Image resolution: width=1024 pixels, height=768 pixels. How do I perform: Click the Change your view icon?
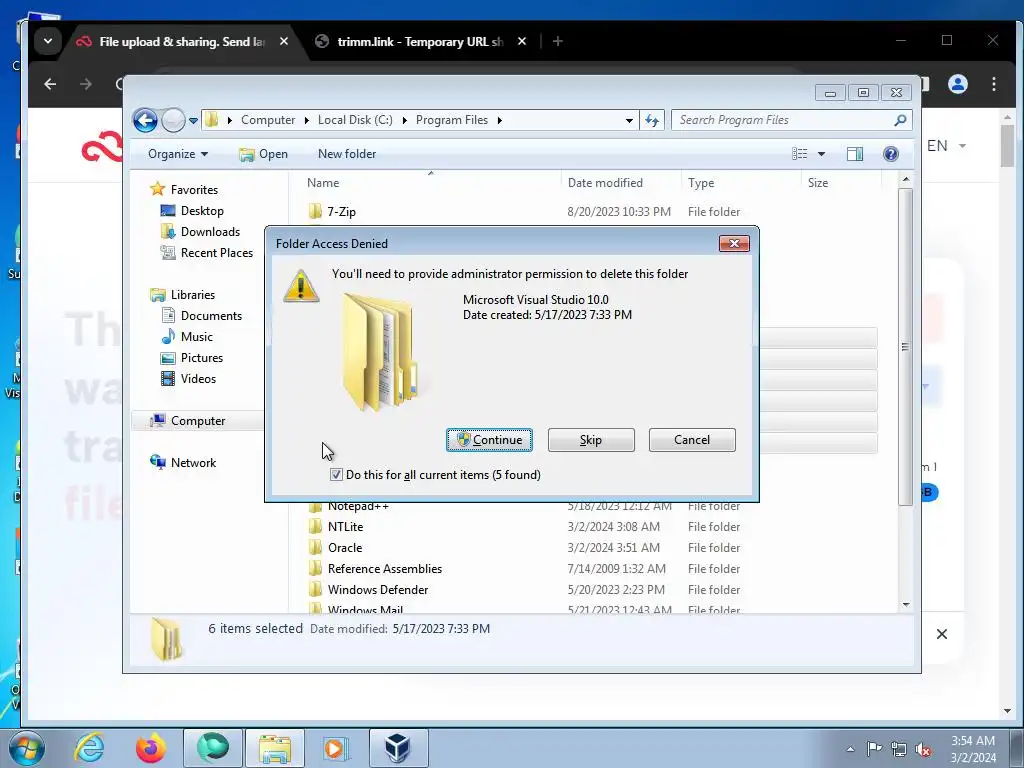point(800,154)
